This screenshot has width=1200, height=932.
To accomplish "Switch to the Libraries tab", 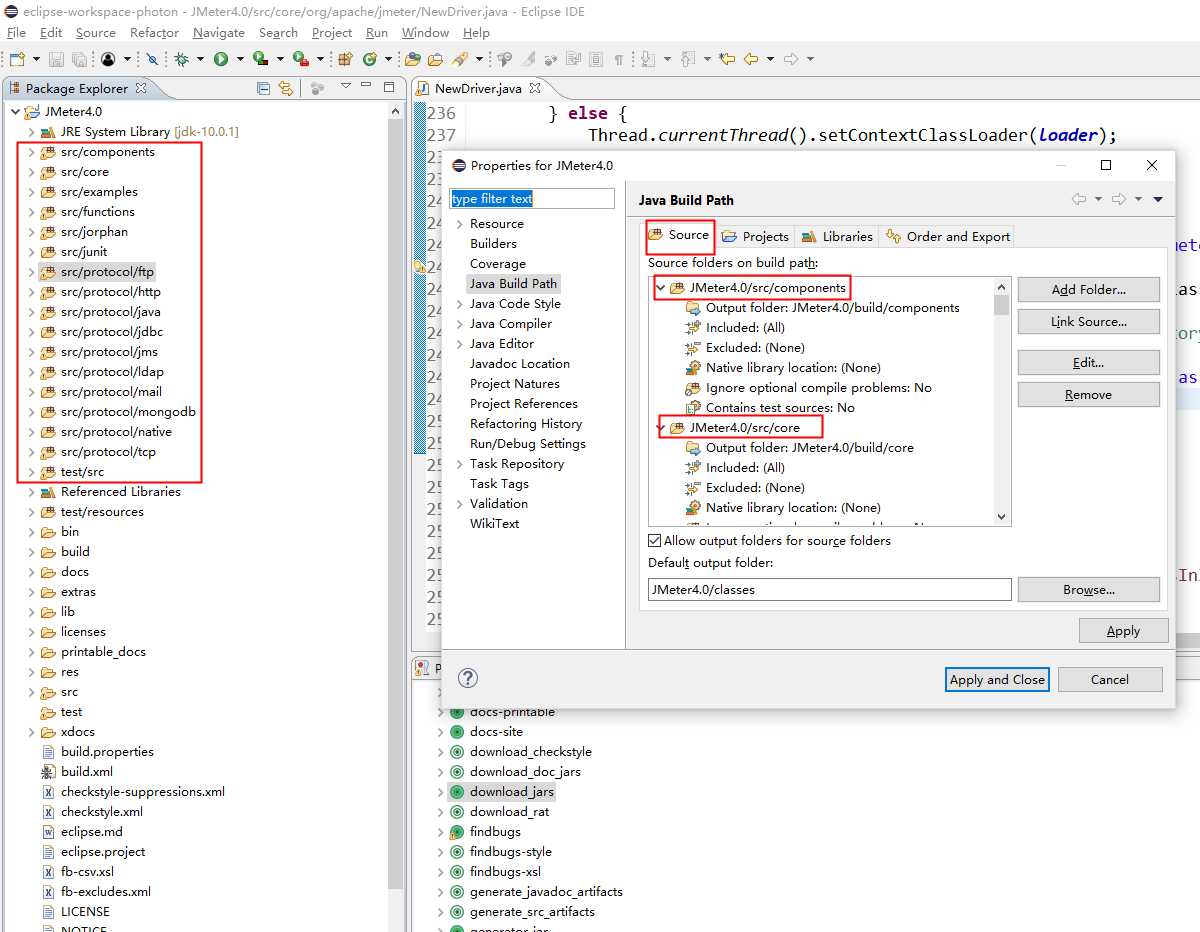I will coord(838,236).
